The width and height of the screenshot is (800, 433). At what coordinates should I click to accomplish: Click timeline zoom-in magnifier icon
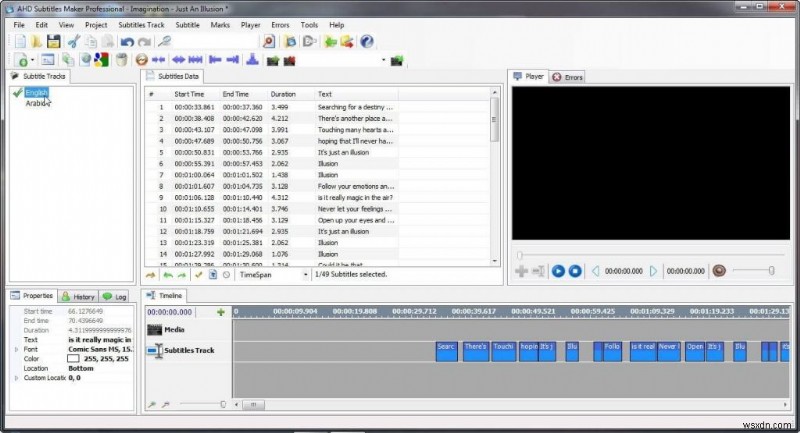[152, 404]
